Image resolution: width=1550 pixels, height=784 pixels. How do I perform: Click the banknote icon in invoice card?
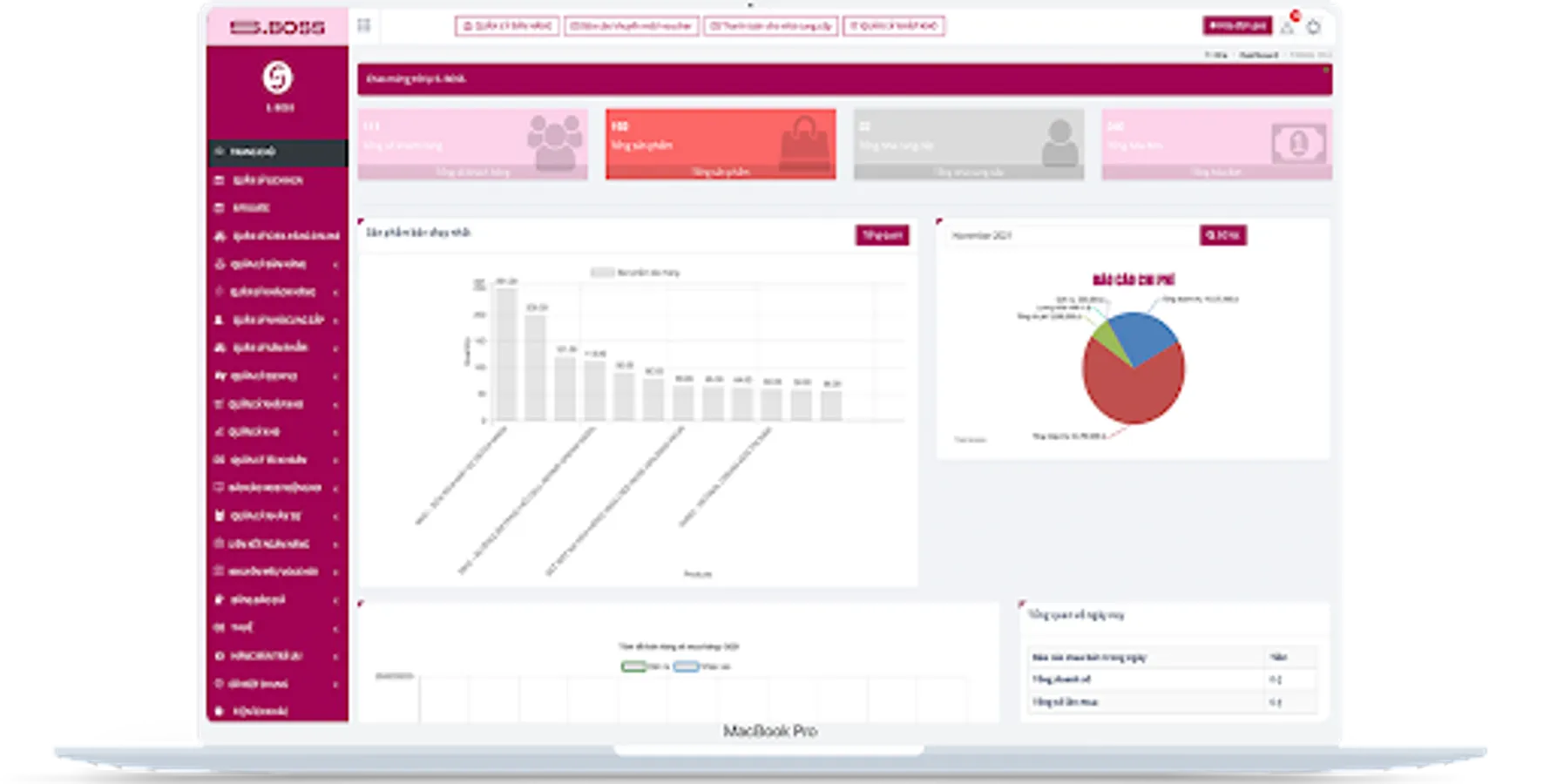pos(1298,143)
